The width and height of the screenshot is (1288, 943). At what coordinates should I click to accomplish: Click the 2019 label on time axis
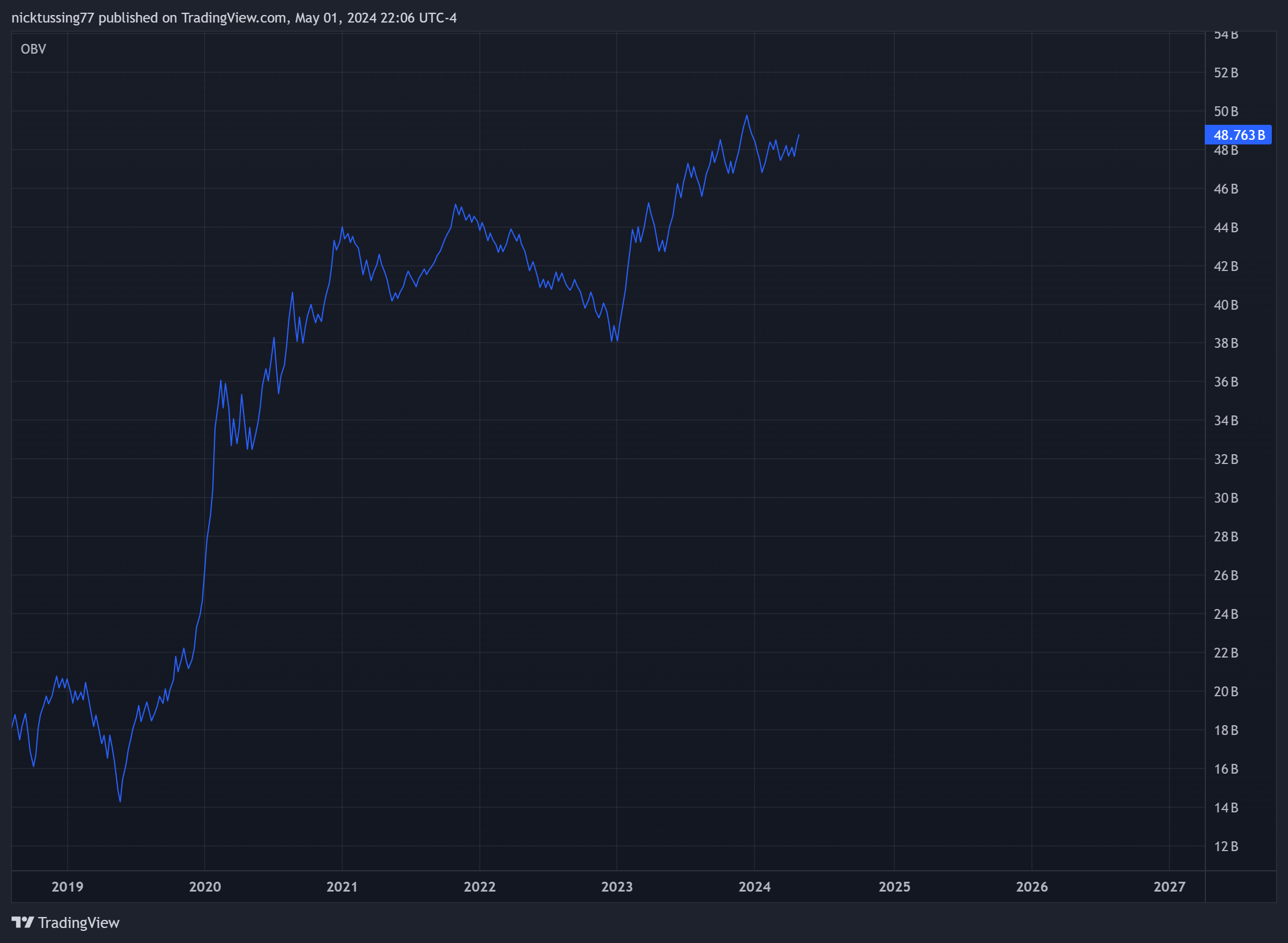pos(68,886)
